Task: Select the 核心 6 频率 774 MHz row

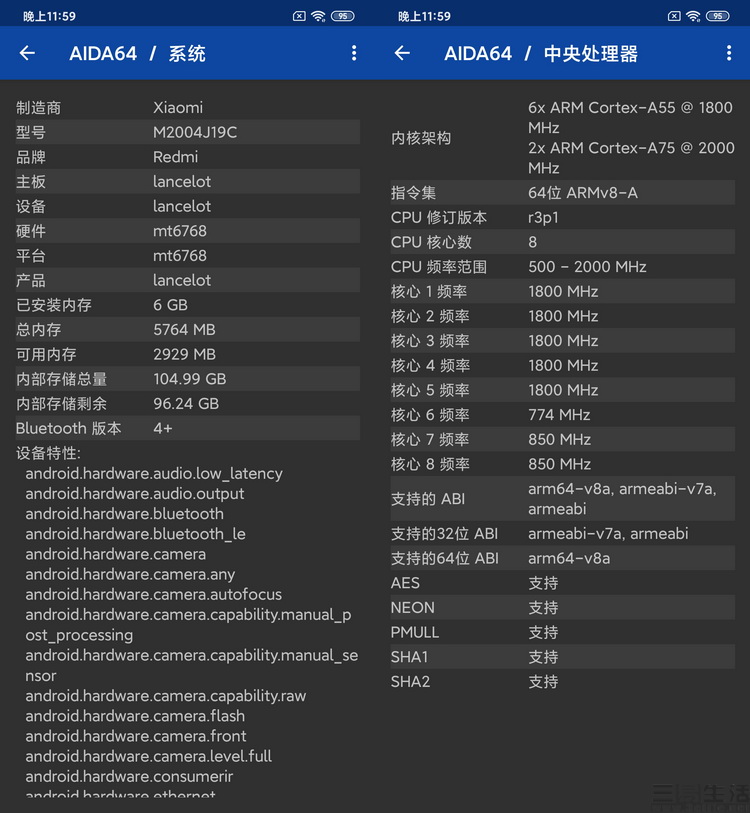Action: point(563,415)
